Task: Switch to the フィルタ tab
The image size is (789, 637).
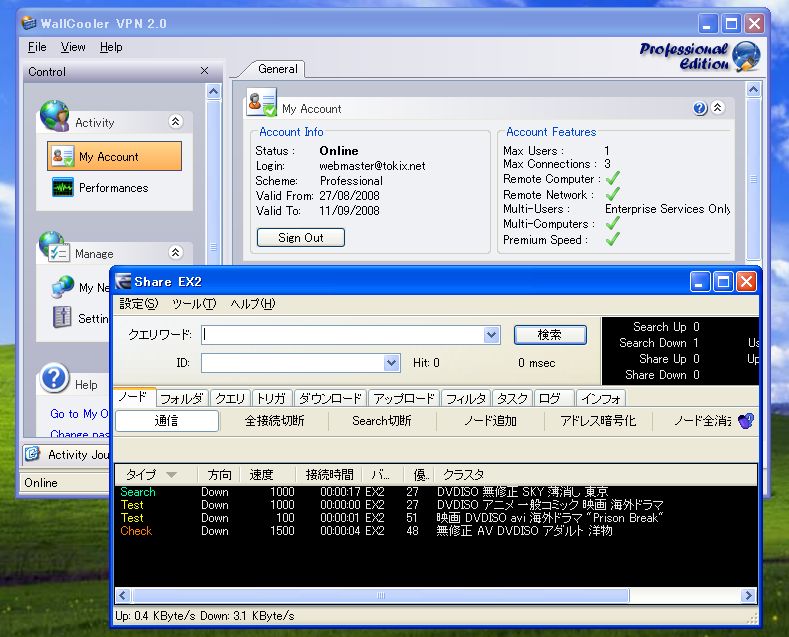Action: [466, 399]
